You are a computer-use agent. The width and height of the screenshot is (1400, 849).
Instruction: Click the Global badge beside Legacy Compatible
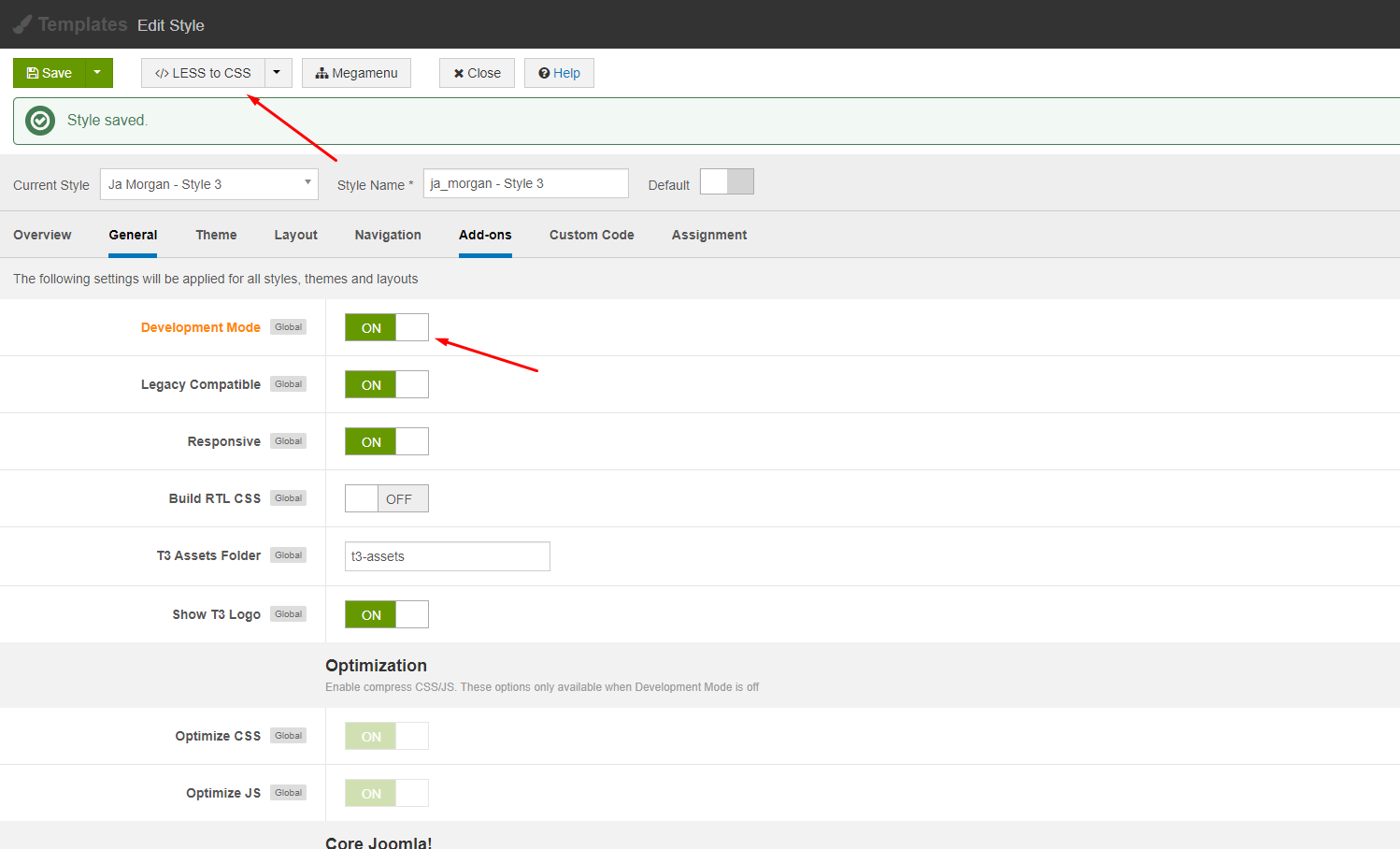(289, 384)
